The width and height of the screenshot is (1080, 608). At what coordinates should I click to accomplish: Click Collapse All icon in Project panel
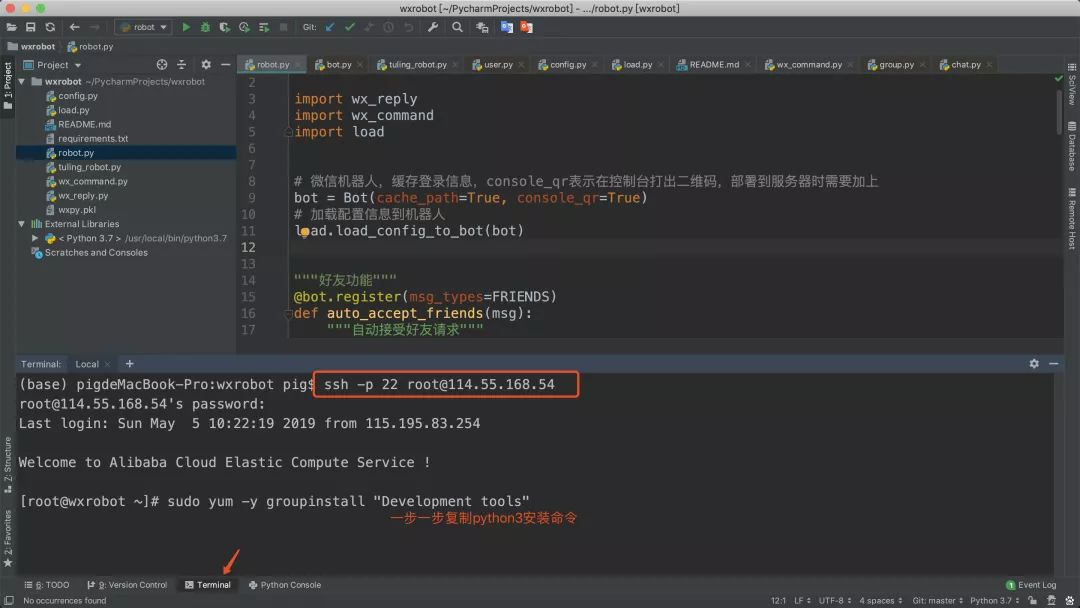tap(182, 64)
